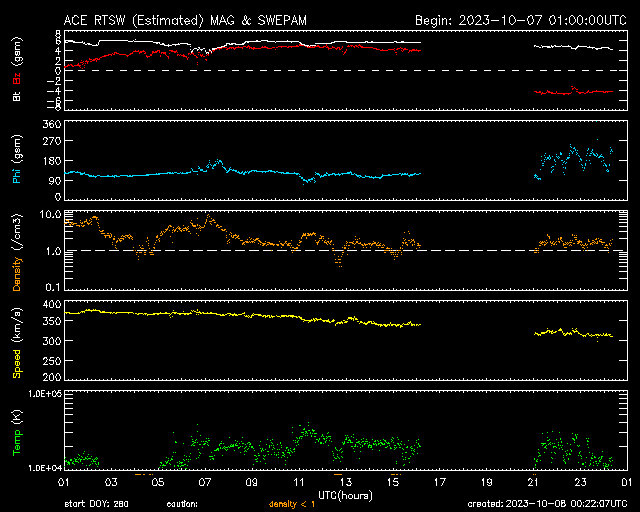640x512 pixels.
Task: Click the hour 11 tick on time axis
Action: [299, 483]
